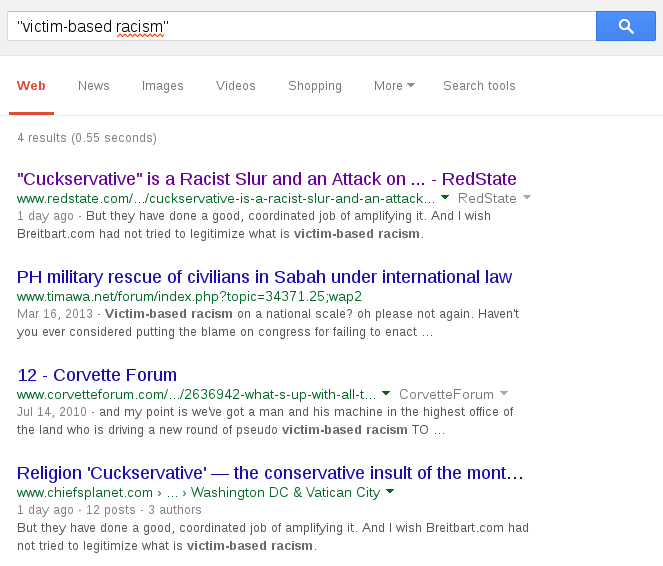
Task: Select the Web tab
Action: click(31, 86)
